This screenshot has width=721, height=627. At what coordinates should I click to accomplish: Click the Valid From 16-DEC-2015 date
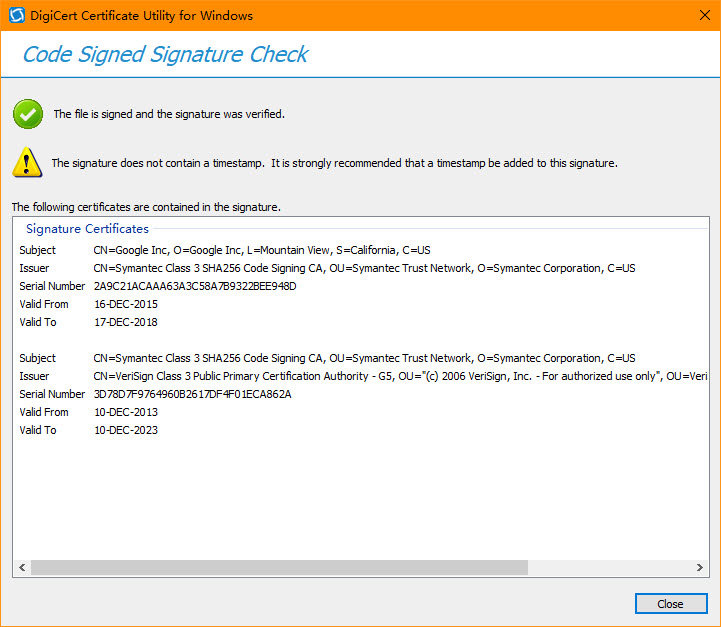(126, 304)
